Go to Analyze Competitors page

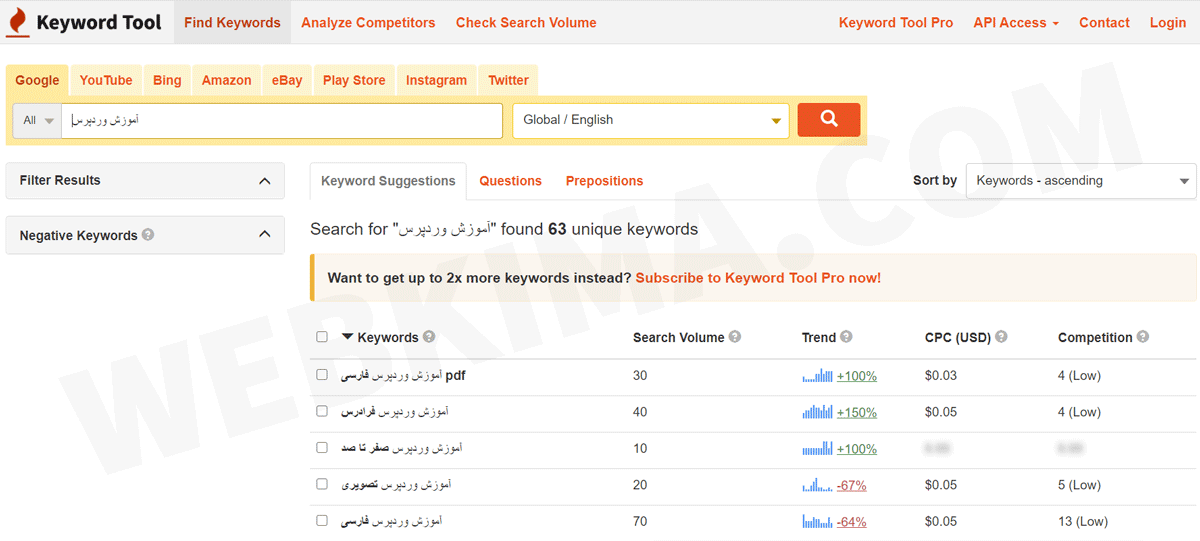point(368,22)
